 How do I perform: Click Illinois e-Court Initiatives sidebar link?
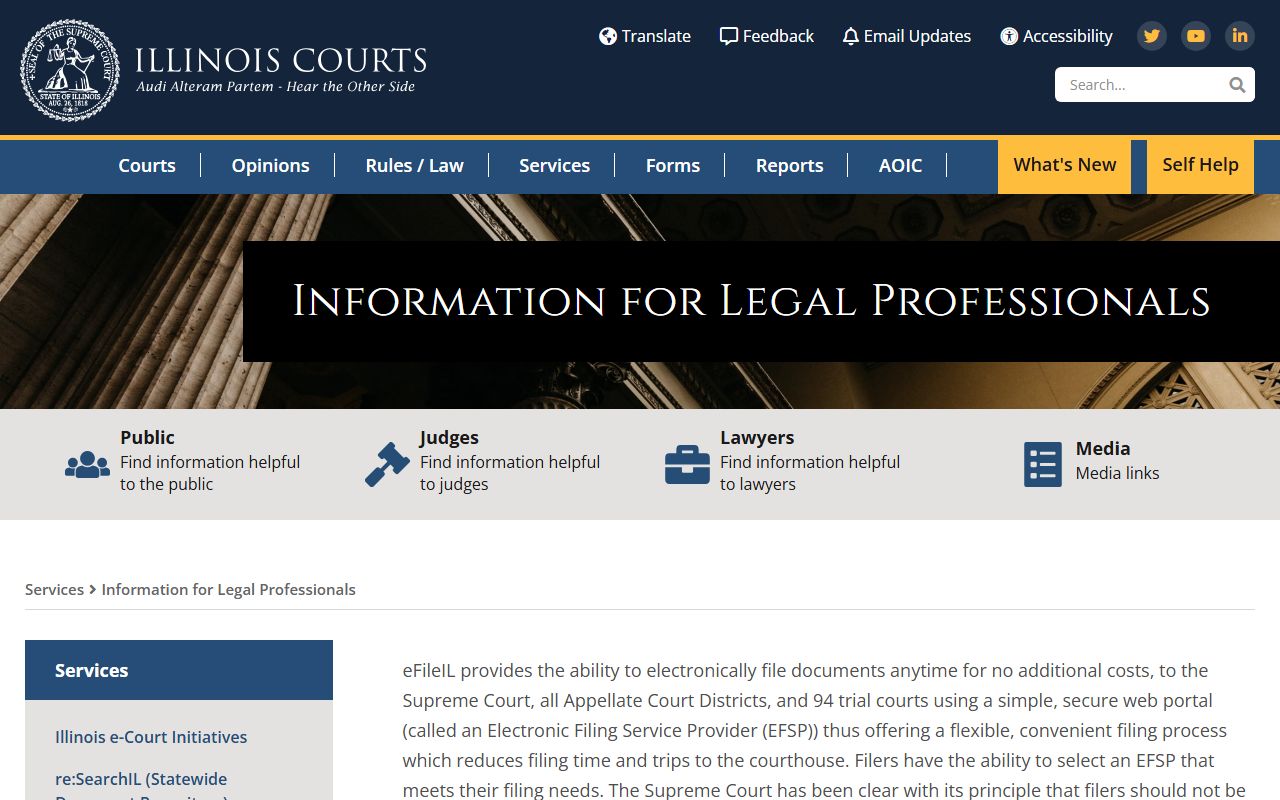coord(151,737)
